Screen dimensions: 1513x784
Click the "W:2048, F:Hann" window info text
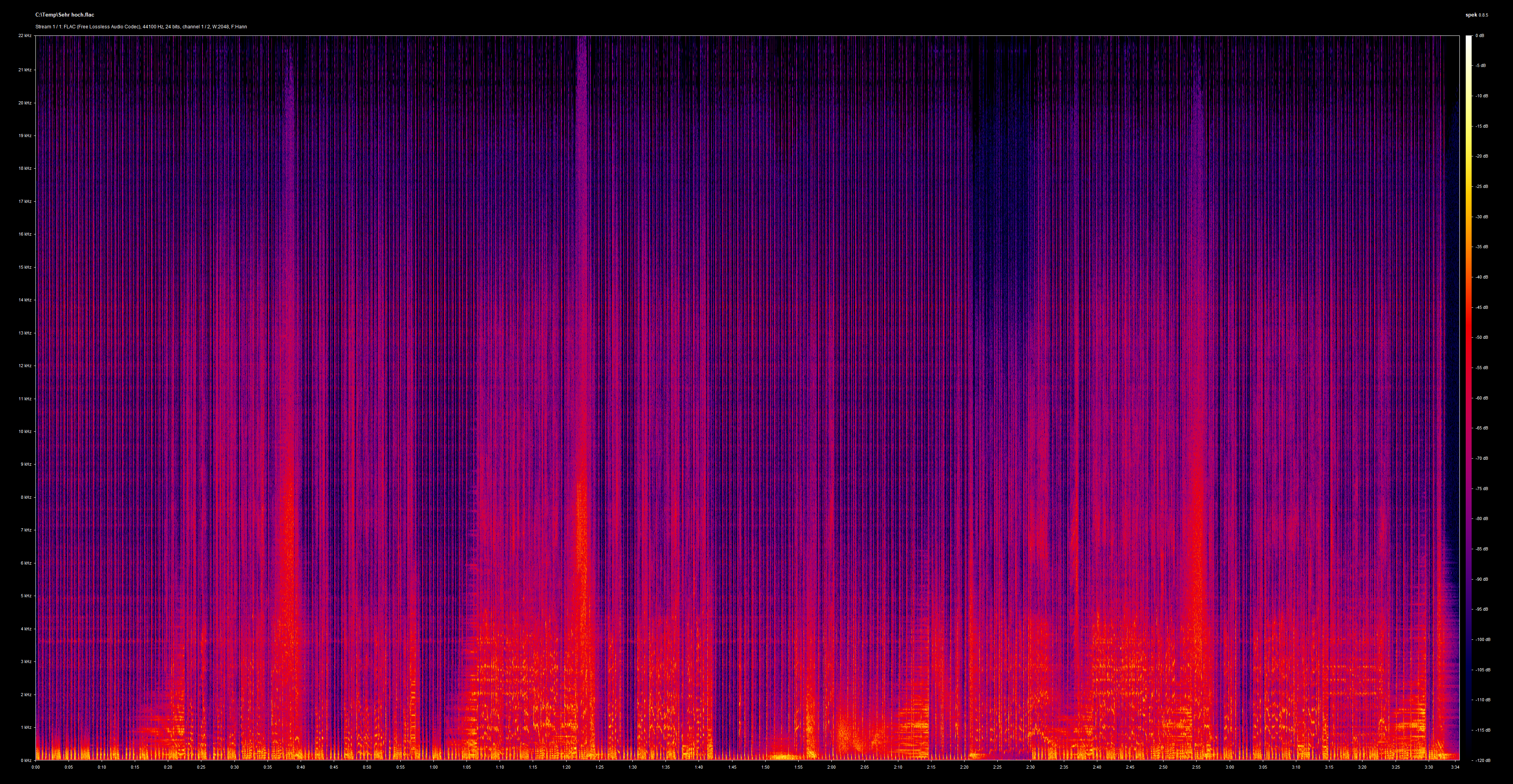coord(229,26)
